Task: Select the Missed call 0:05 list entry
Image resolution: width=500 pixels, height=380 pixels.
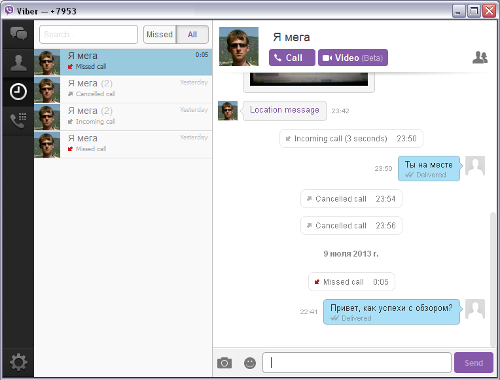Action: pyautogui.click(x=123, y=62)
